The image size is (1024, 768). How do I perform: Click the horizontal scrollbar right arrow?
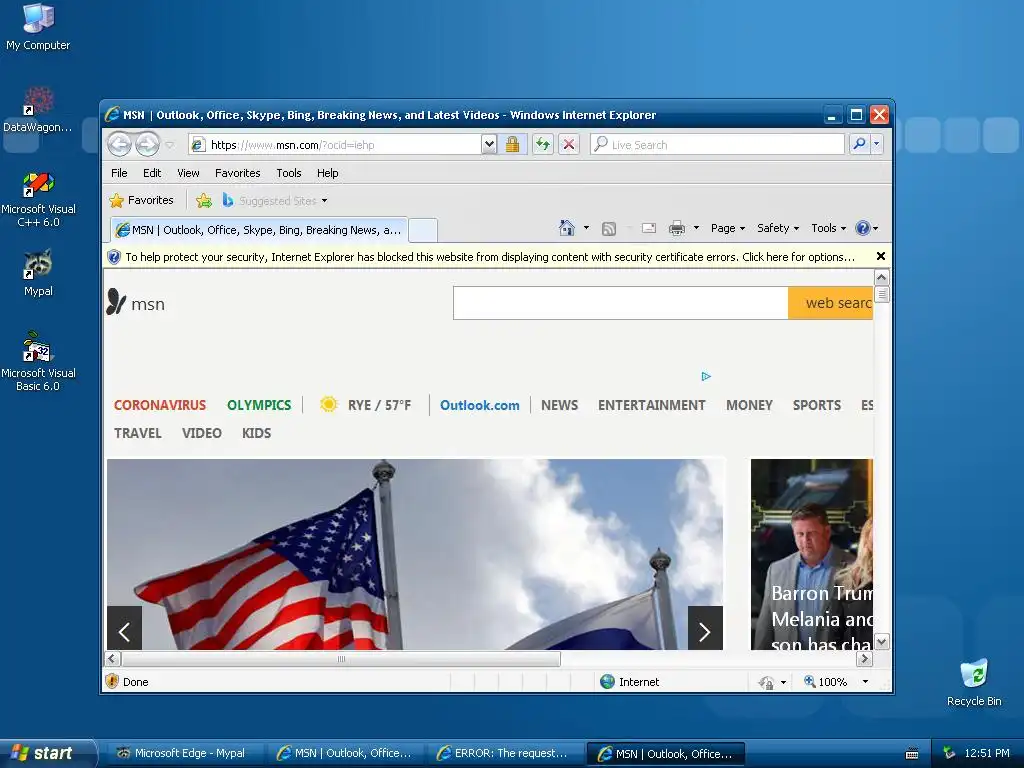pyautogui.click(x=865, y=658)
